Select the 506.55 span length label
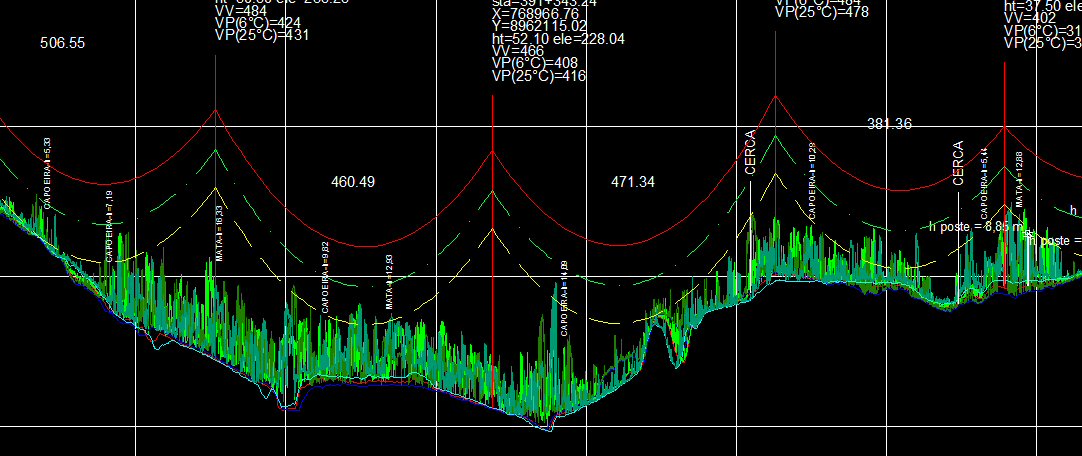Viewport: 1082px width, 456px height. click(63, 43)
